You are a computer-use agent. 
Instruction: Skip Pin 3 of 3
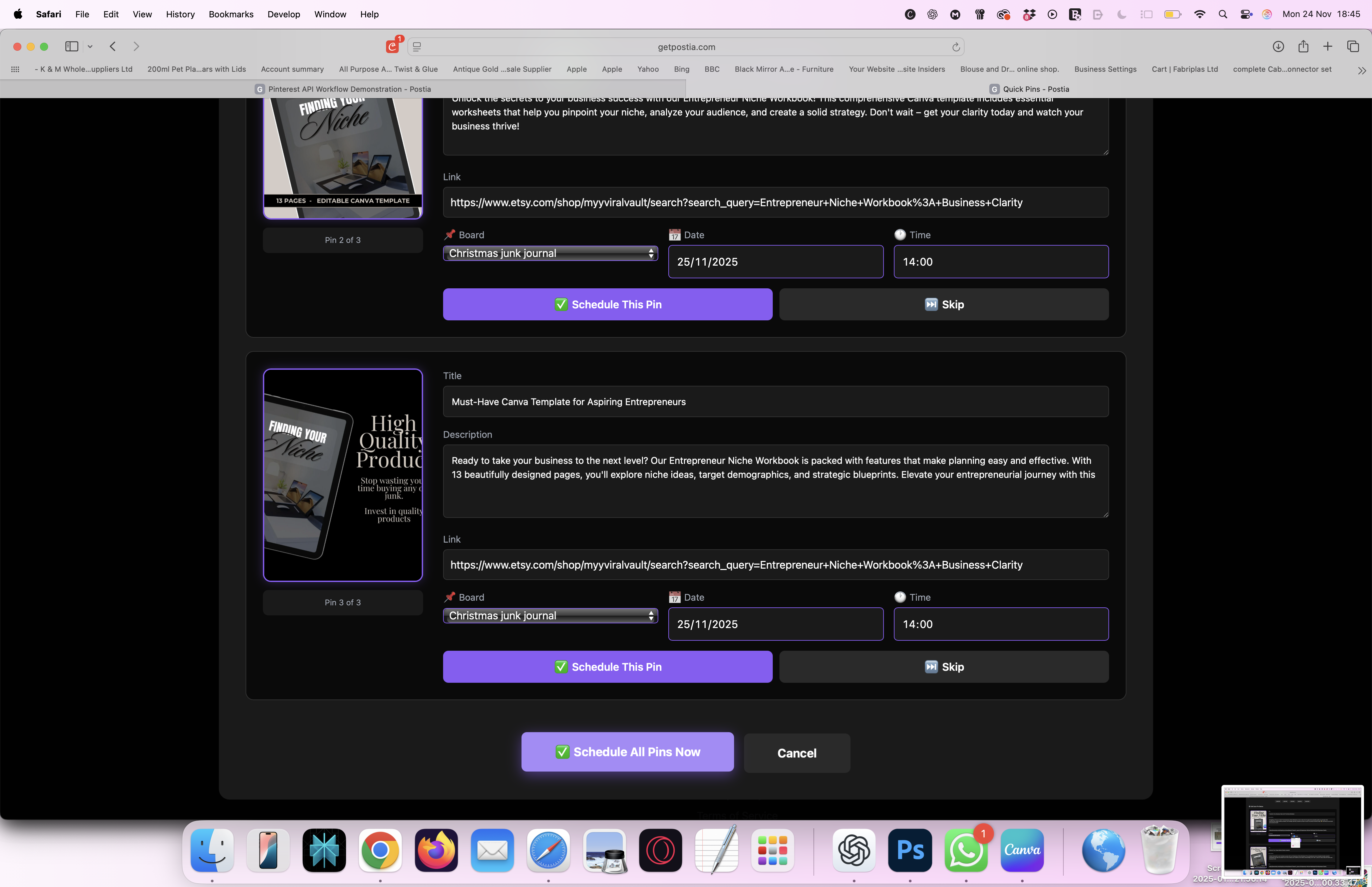(x=944, y=667)
